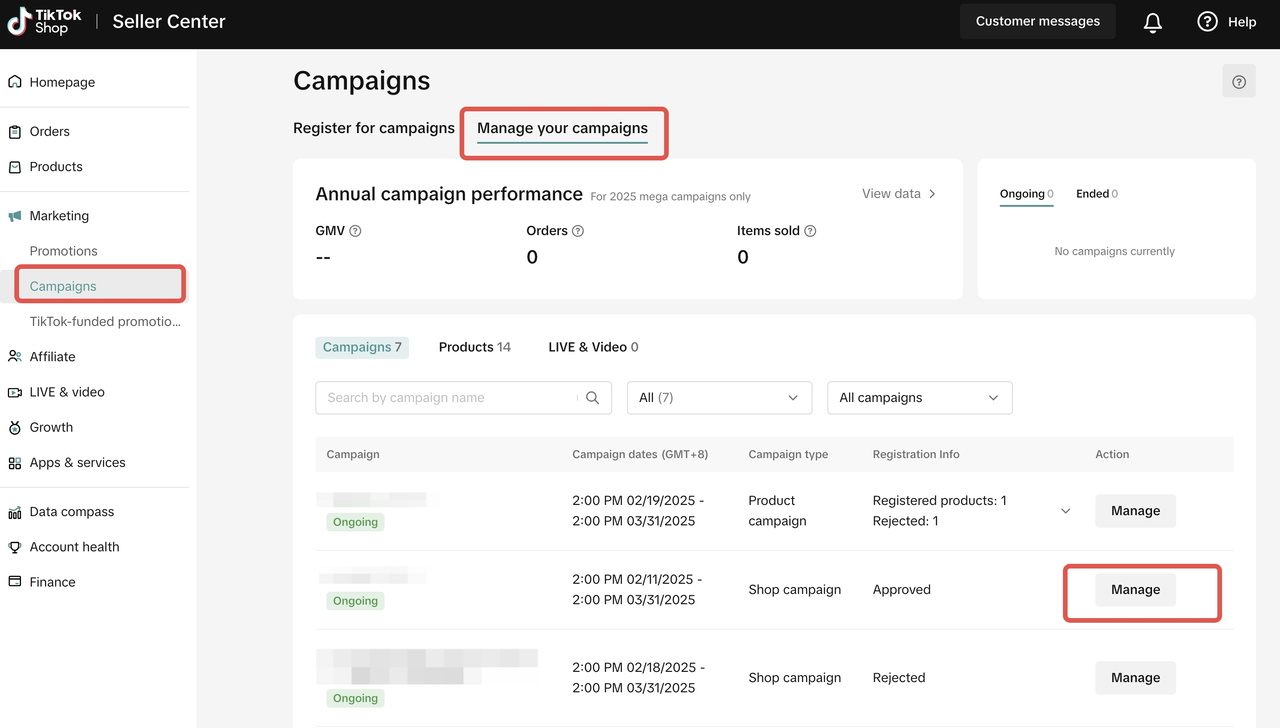Click the View data arrow link
The height and width of the screenshot is (728, 1280).
899,194
